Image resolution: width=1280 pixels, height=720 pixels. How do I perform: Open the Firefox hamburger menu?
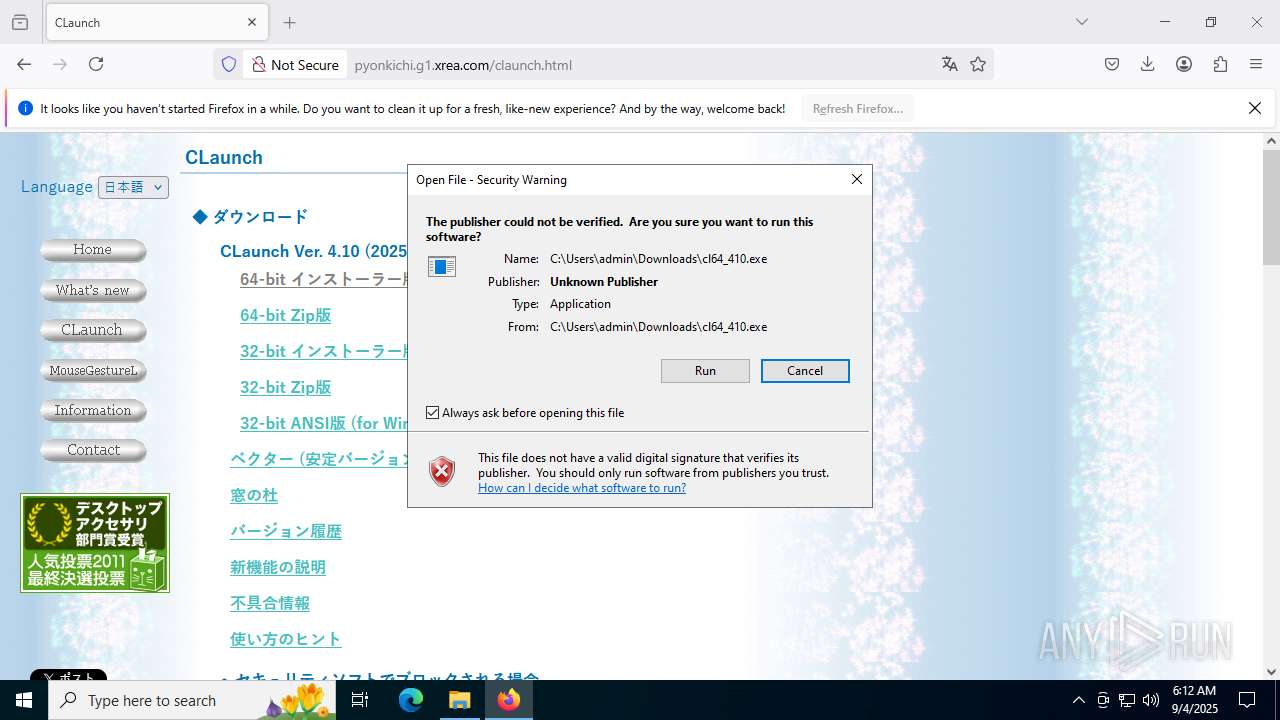click(x=1256, y=64)
